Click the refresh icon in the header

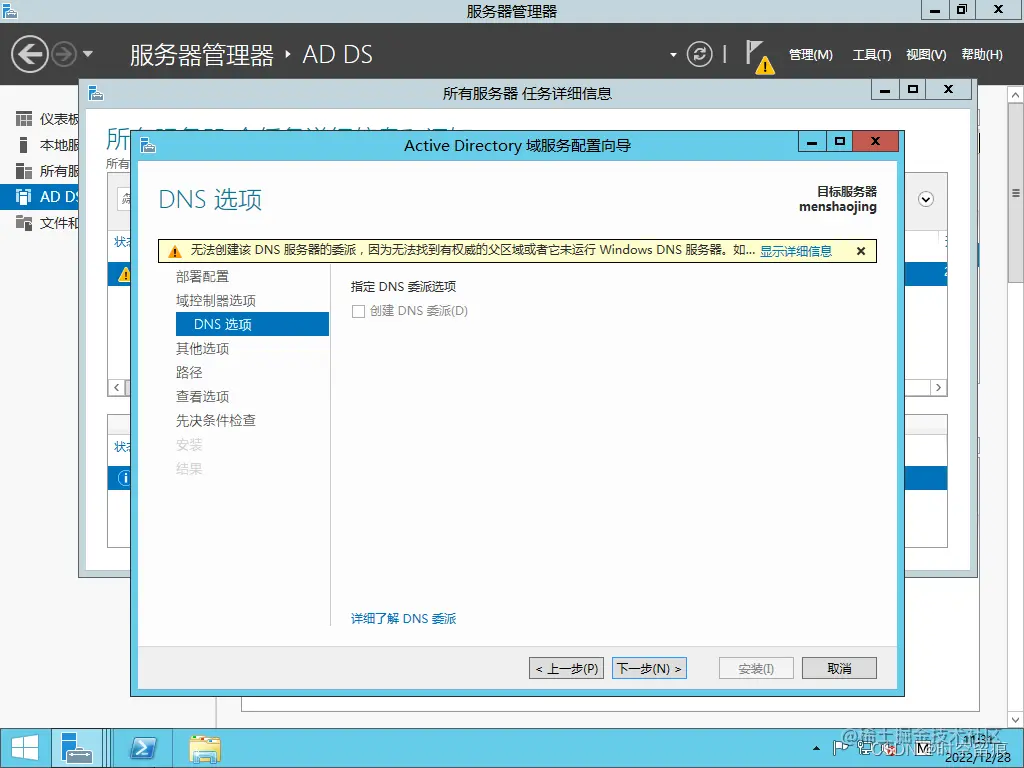pyautogui.click(x=699, y=54)
